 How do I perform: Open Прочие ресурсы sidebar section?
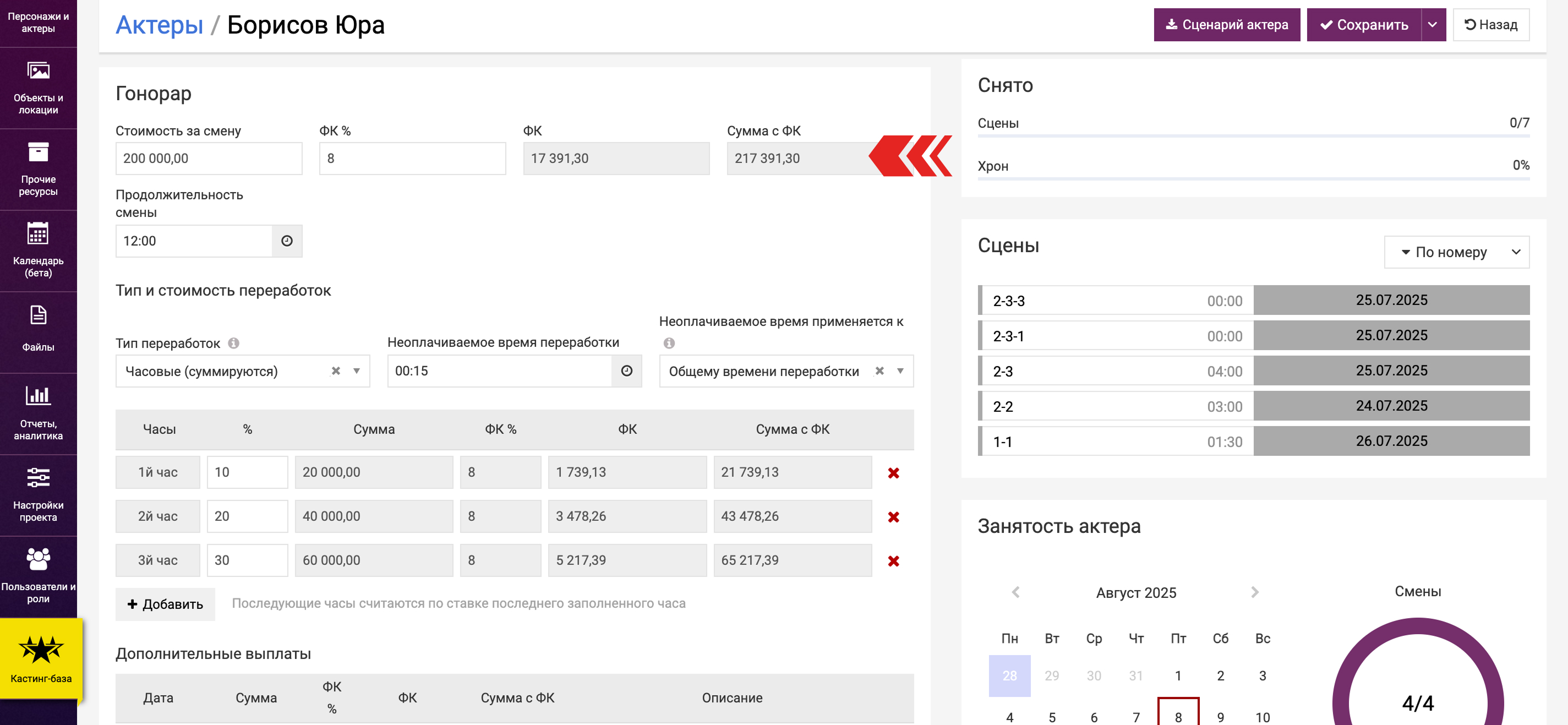pos(39,170)
